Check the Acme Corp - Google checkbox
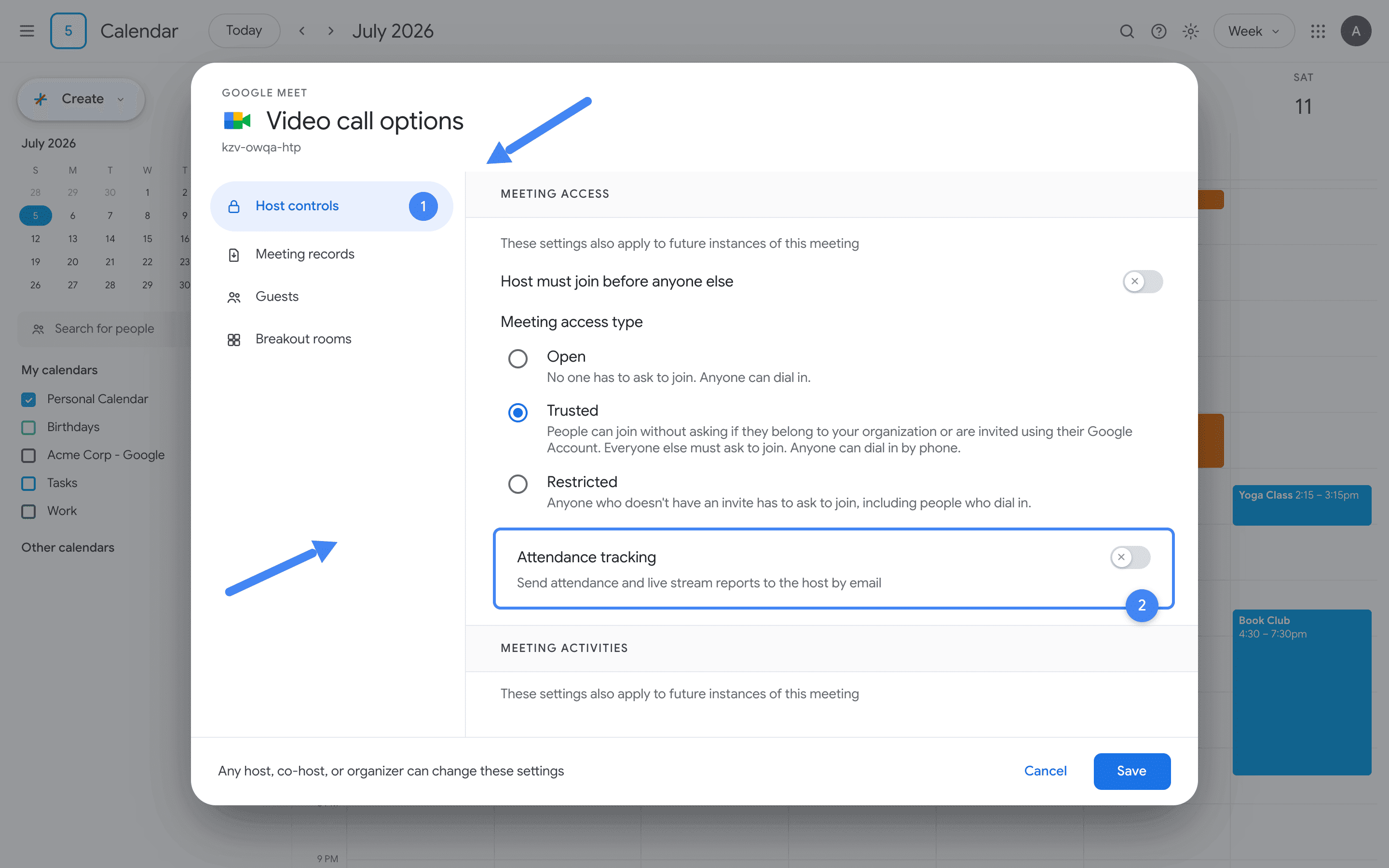This screenshot has width=1389, height=868. (29, 455)
